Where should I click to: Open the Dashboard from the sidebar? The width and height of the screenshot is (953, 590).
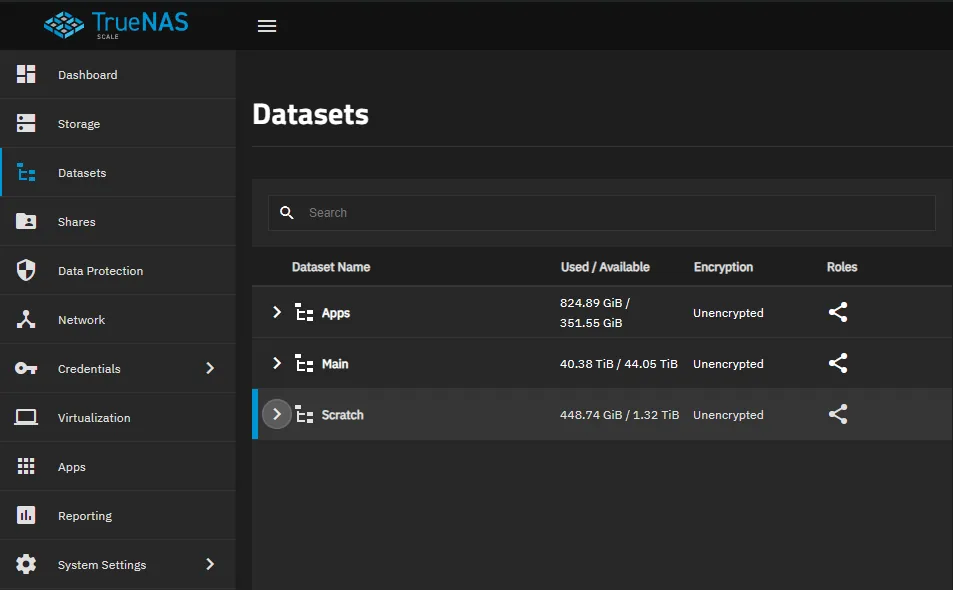[87, 74]
